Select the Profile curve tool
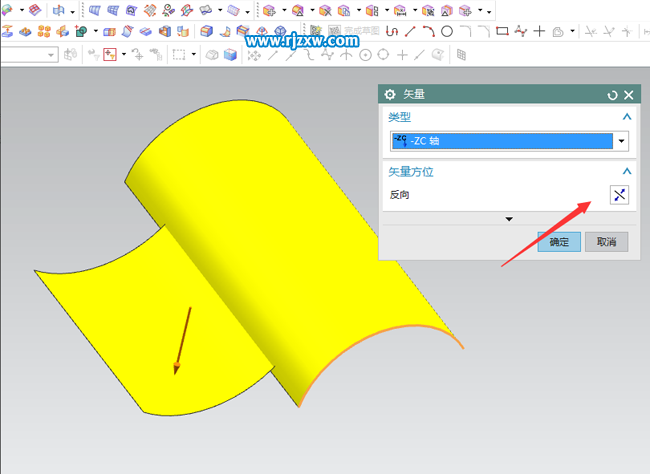Image resolution: width=650 pixels, height=474 pixels. pyautogui.click(x=392, y=31)
